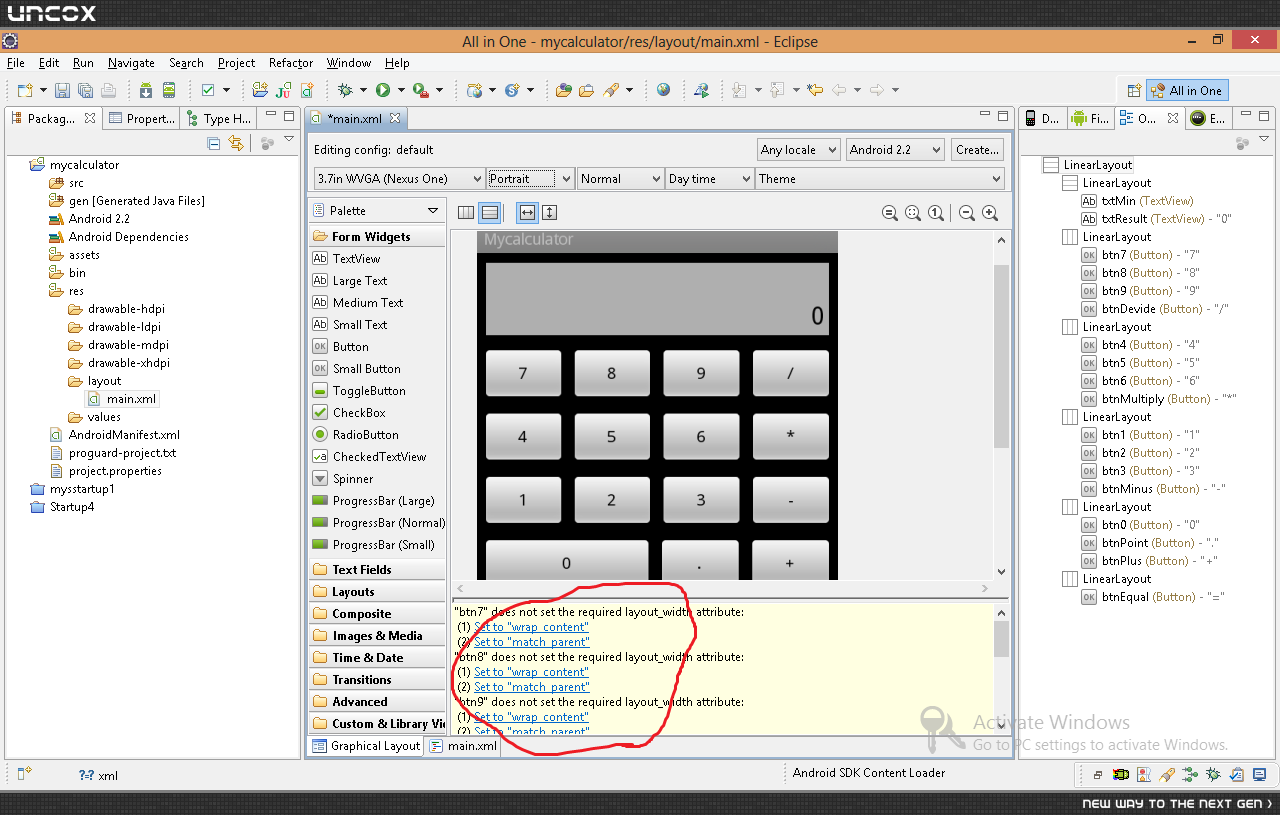Click the New Java Package icon

point(260,90)
